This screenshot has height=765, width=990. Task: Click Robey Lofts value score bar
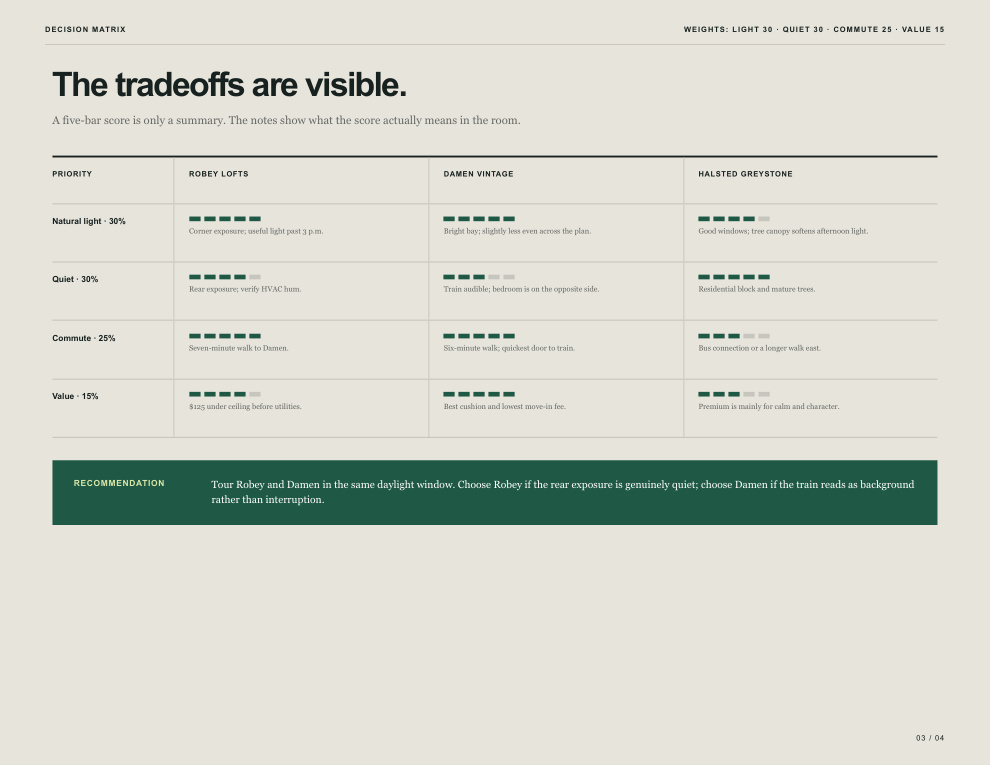coord(225,394)
